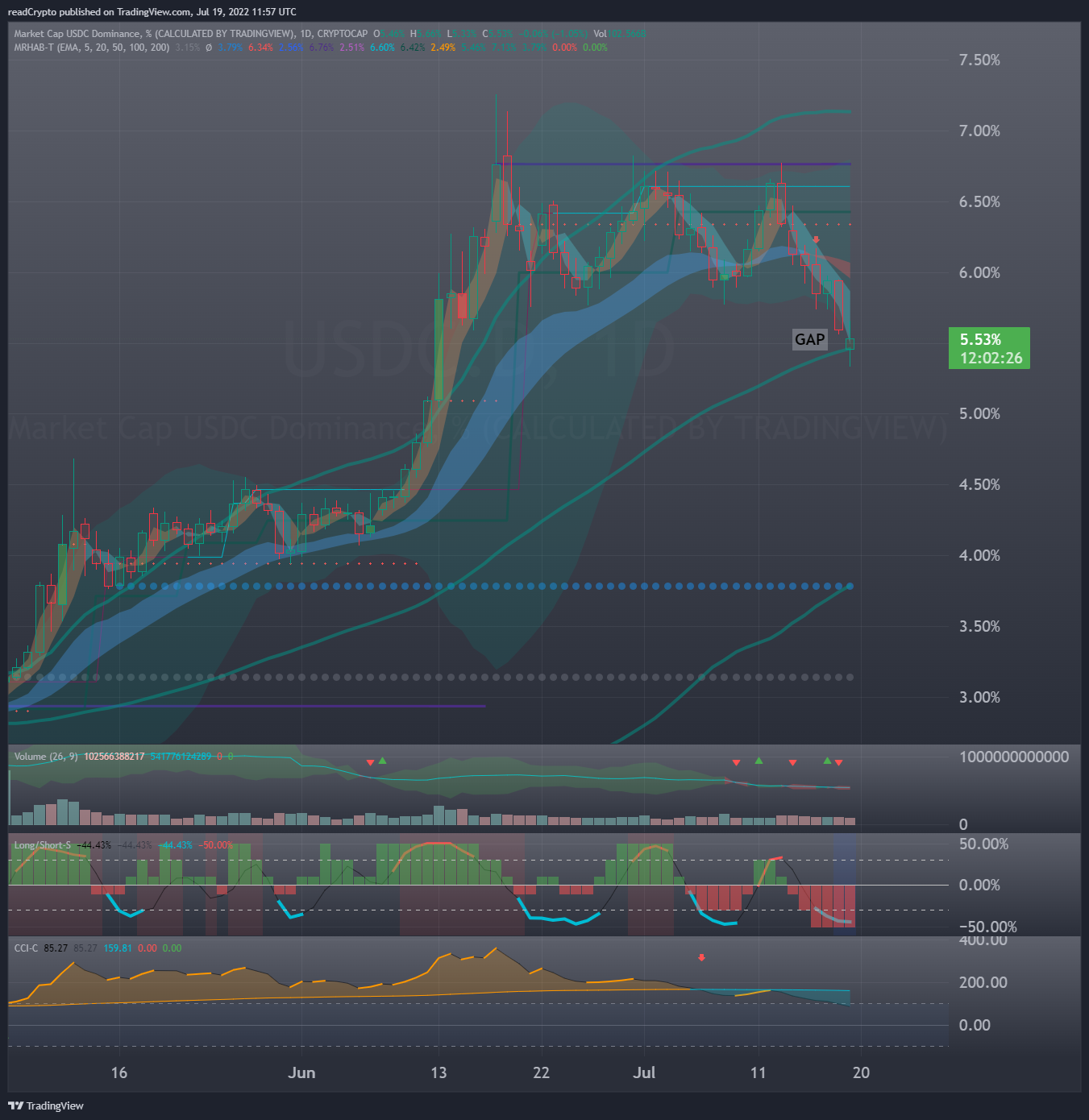The width and height of the screenshot is (1089, 1120).
Task: Click the red 6.34% MRHAB-T value
Action: 260,48
